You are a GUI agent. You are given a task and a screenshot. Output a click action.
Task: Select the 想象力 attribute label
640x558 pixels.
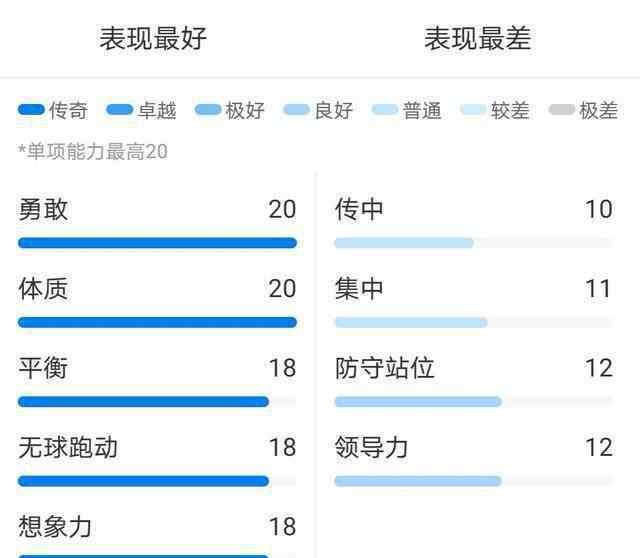pyautogui.click(x=55, y=527)
